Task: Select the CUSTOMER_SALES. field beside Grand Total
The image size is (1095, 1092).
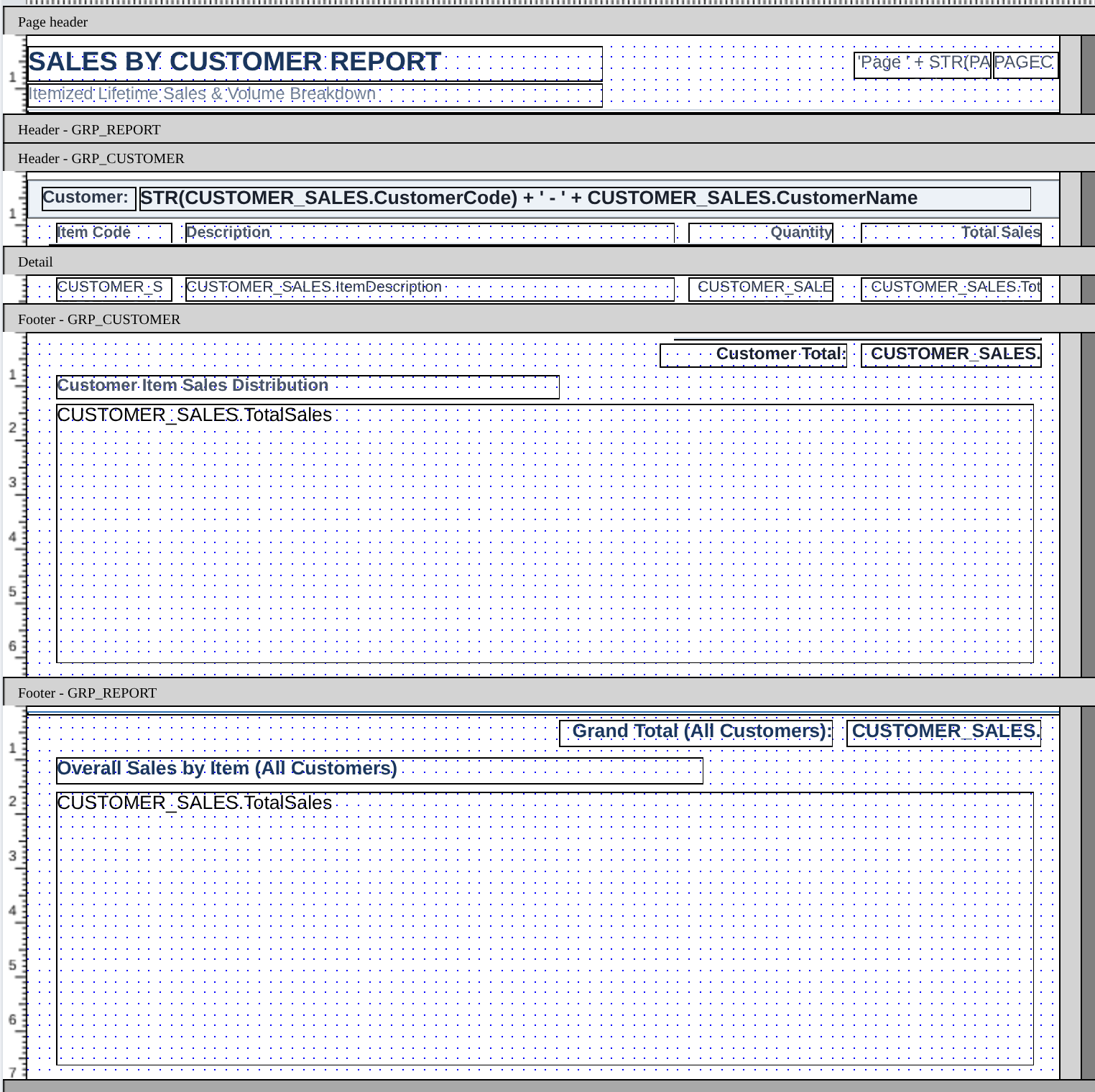Action: 944,734
